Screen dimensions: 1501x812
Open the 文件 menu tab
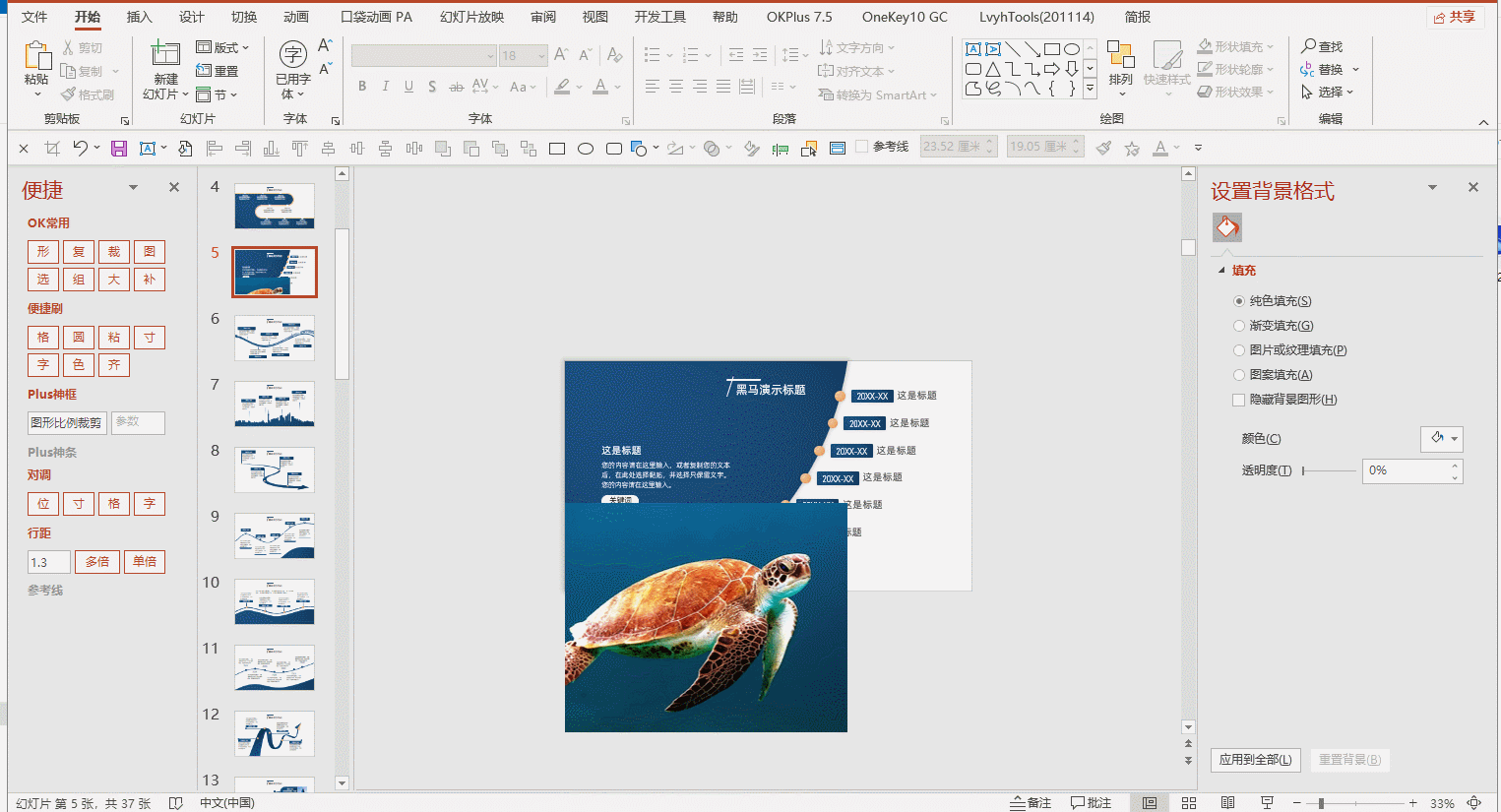point(34,17)
